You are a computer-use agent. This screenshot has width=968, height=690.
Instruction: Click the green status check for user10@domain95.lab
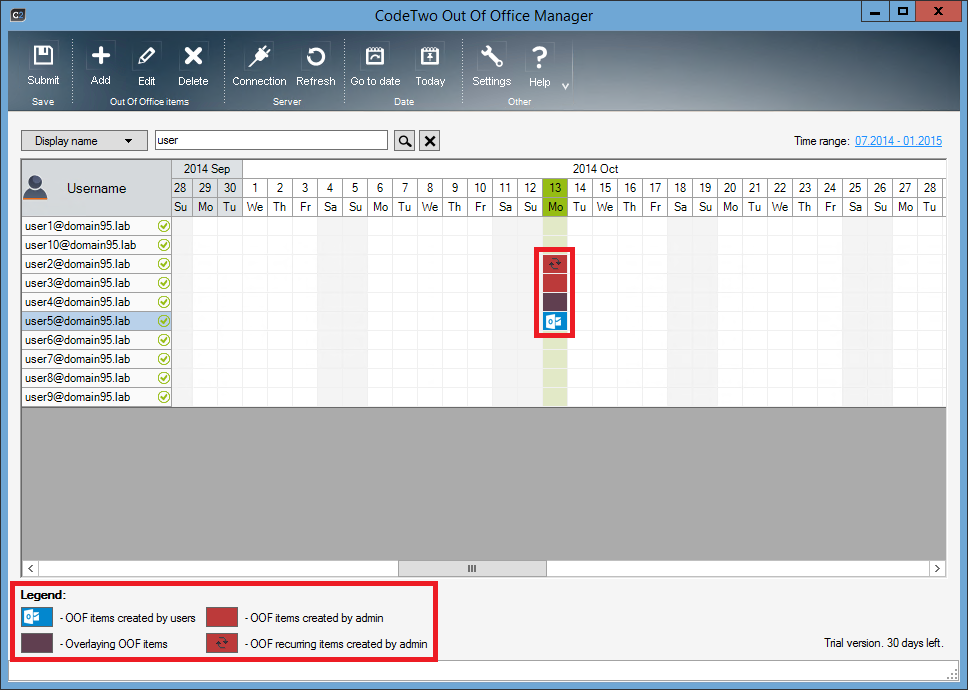[164, 245]
